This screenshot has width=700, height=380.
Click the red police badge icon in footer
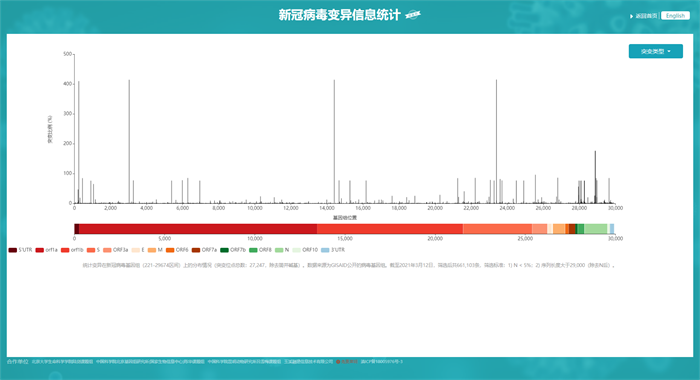[338, 362]
